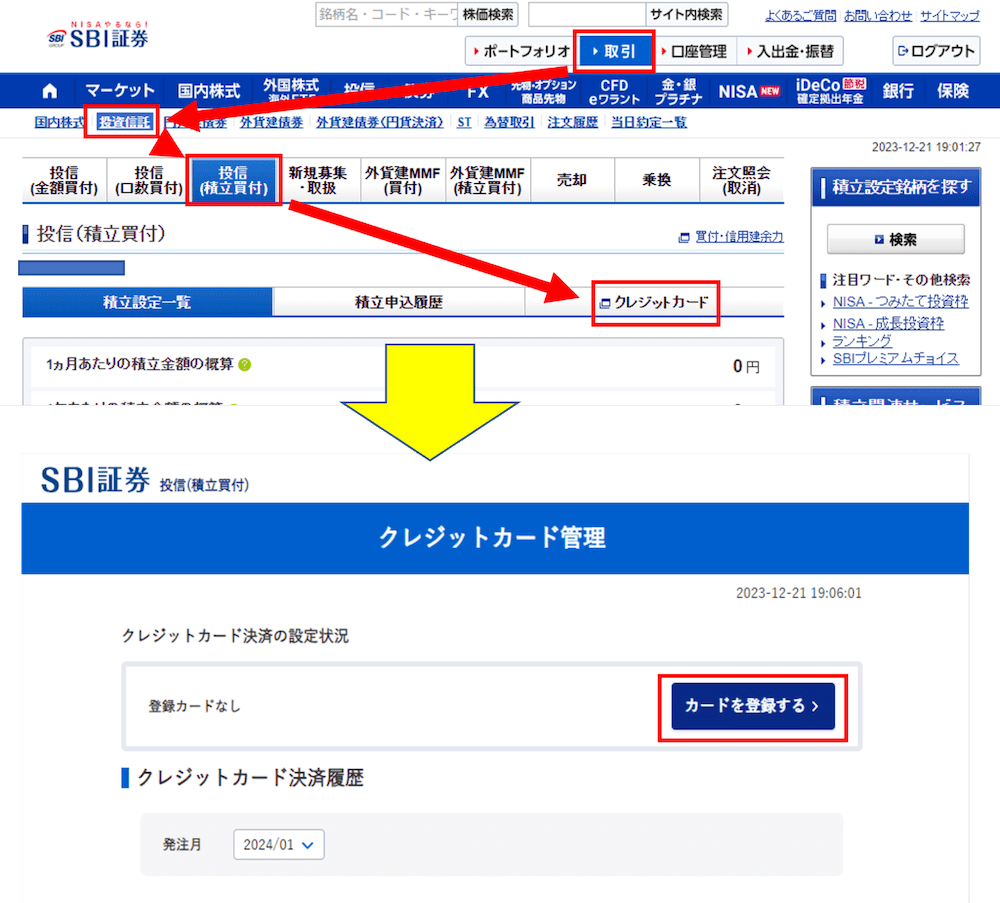Click the サイト内検索 button
This screenshot has height=903, width=1000.
point(686,14)
